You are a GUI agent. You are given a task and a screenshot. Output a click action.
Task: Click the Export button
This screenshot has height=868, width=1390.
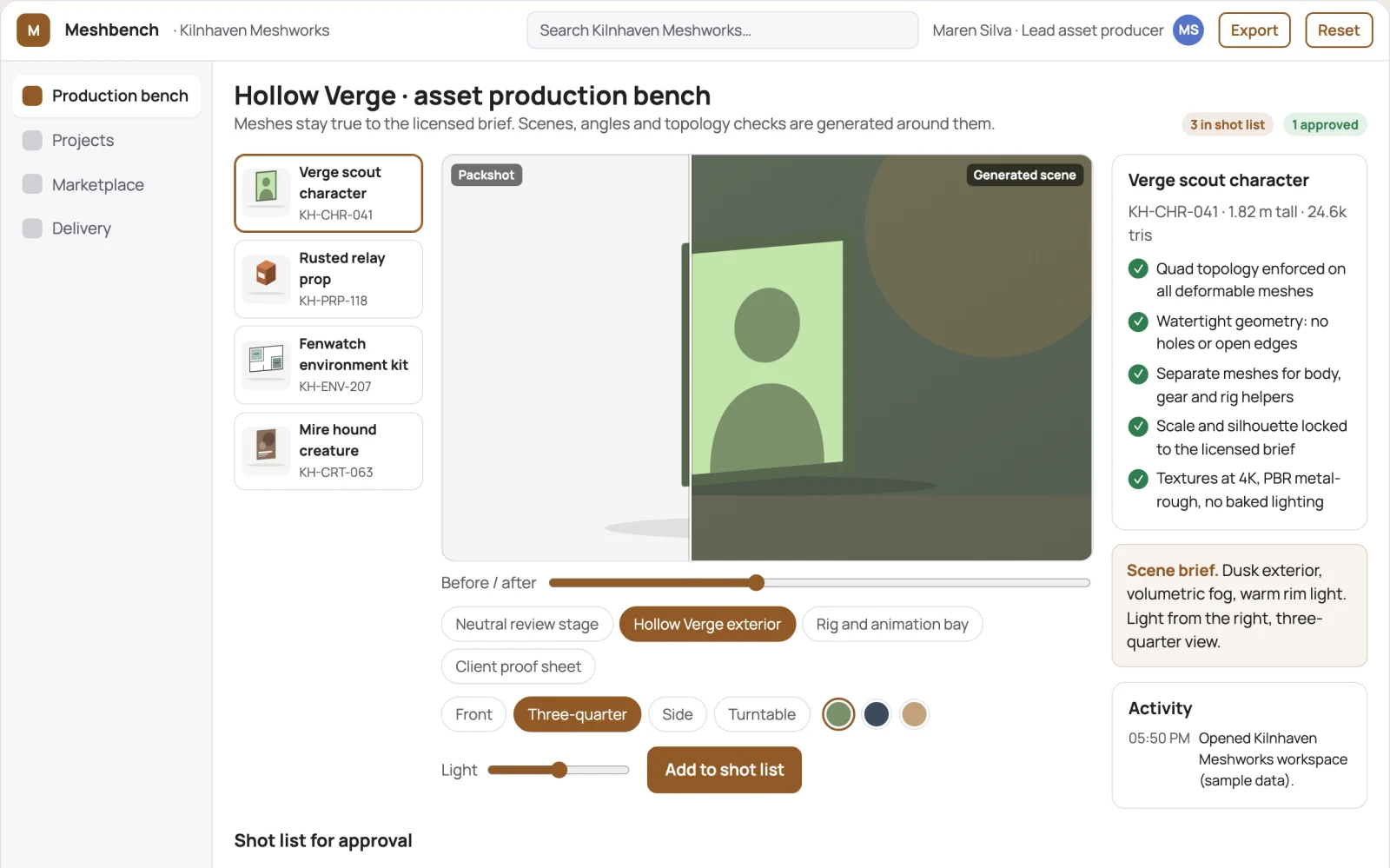coord(1254,30)
